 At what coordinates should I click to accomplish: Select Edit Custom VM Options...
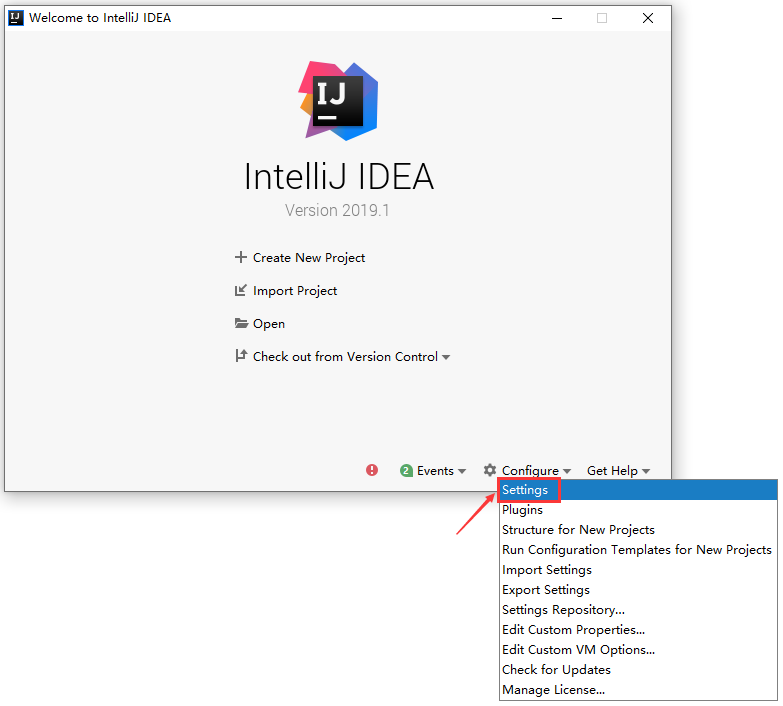coord(640,651)
